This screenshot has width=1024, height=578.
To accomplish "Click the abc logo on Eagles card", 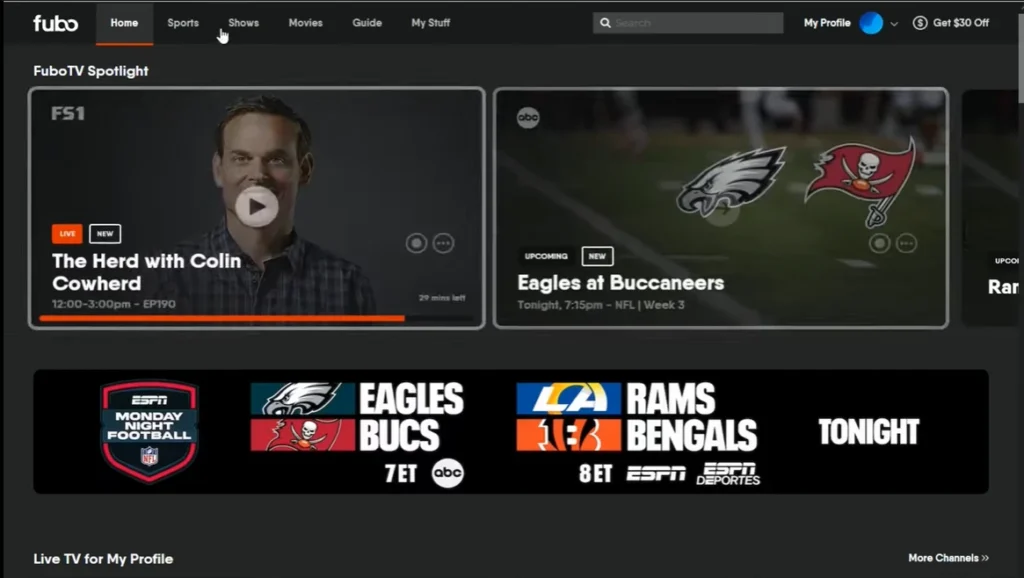I will (x=528, y=118).
